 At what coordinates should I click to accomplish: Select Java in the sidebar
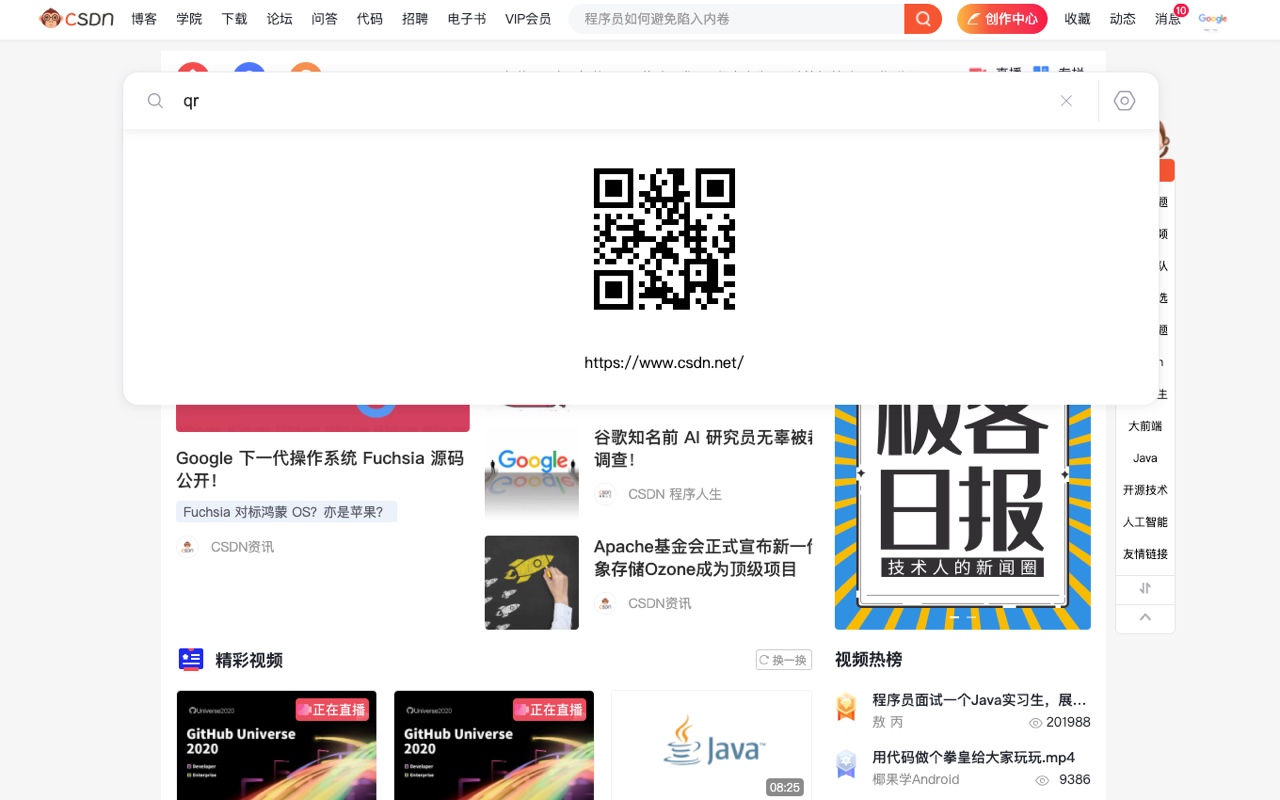[x=1145, y=458]
